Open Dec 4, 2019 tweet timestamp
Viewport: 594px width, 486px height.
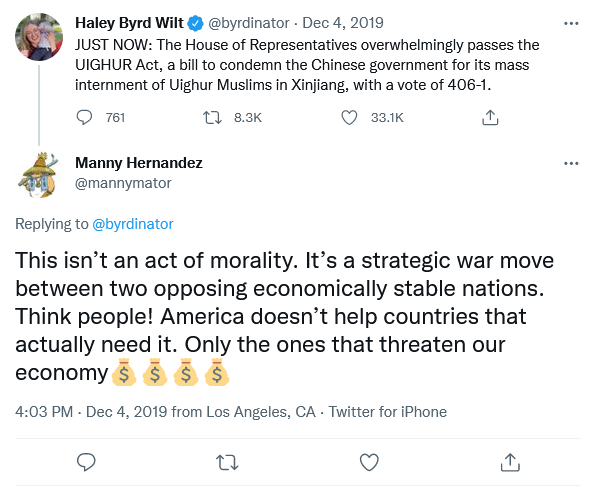click(x=343, y=23)
